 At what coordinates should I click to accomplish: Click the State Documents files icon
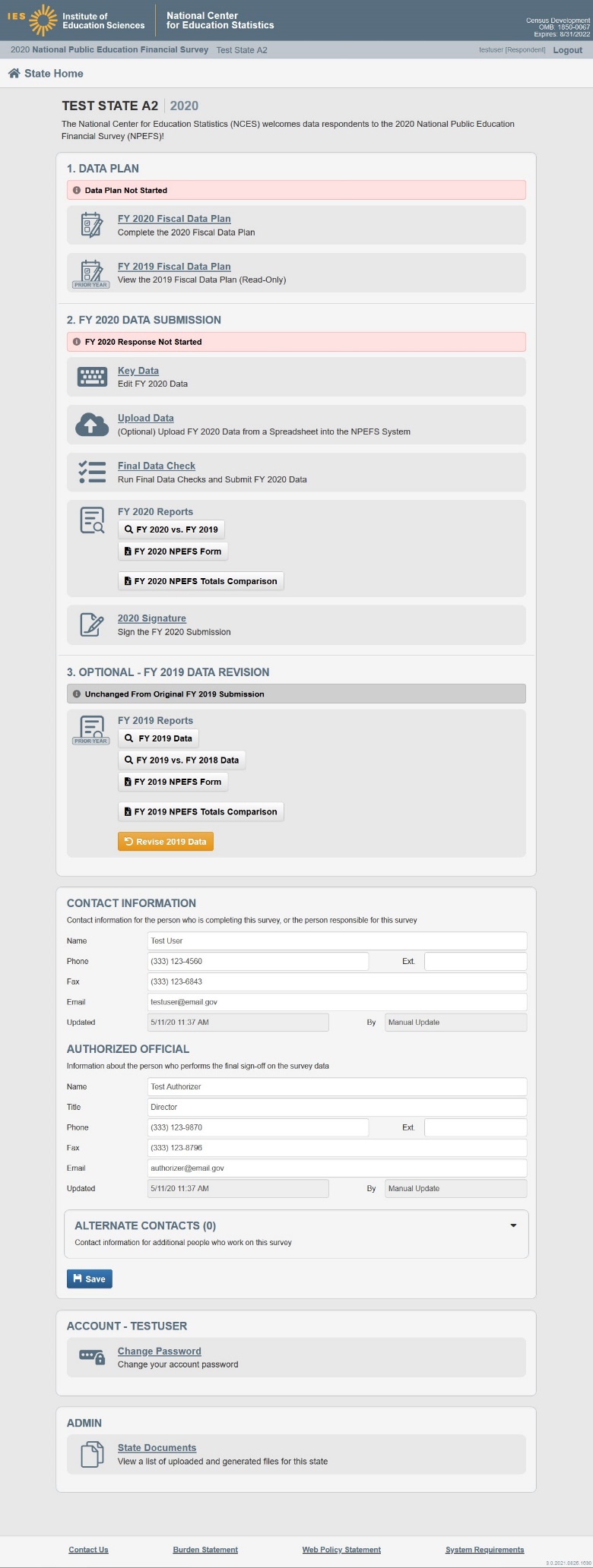point(91,1454)
